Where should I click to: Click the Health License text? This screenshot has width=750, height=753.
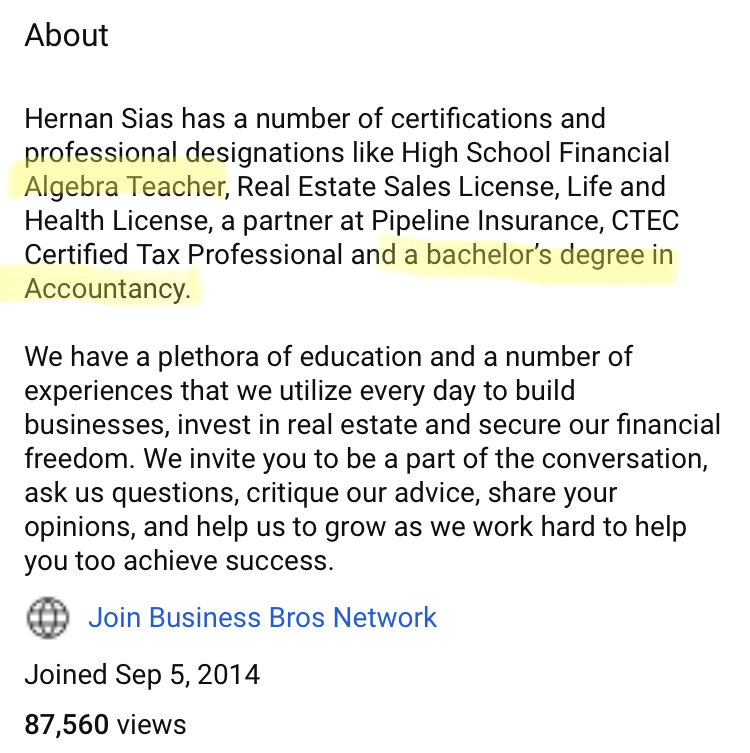[x=117, y=221]
